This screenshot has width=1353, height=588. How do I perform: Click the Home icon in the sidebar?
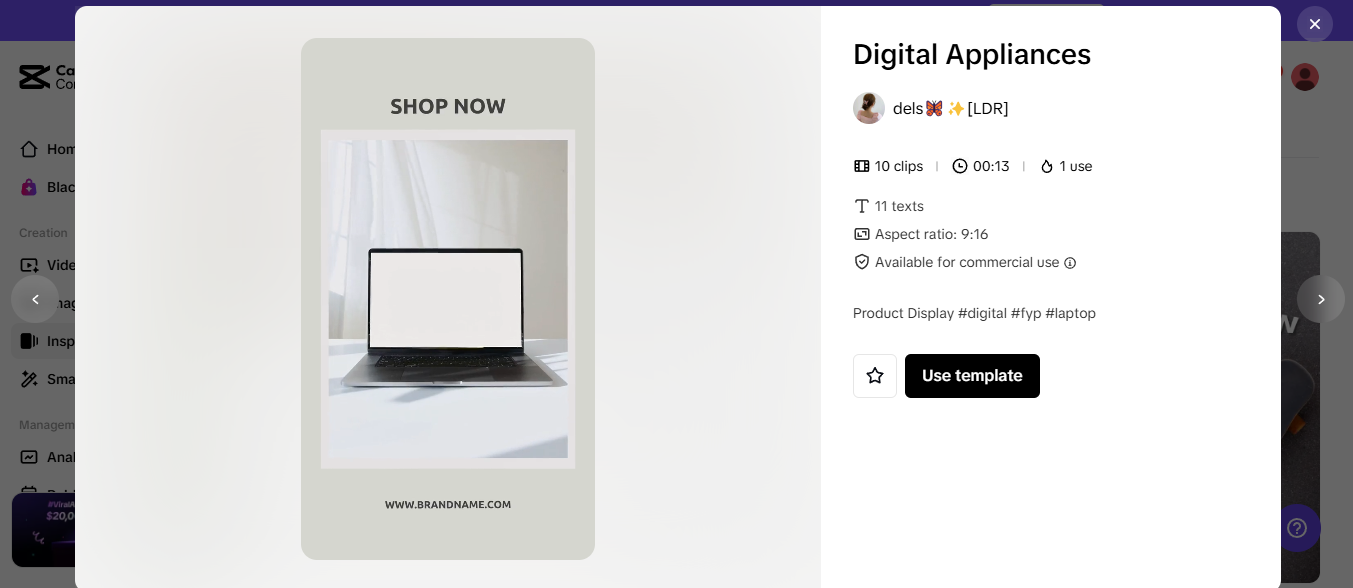(x=30, y=149)
